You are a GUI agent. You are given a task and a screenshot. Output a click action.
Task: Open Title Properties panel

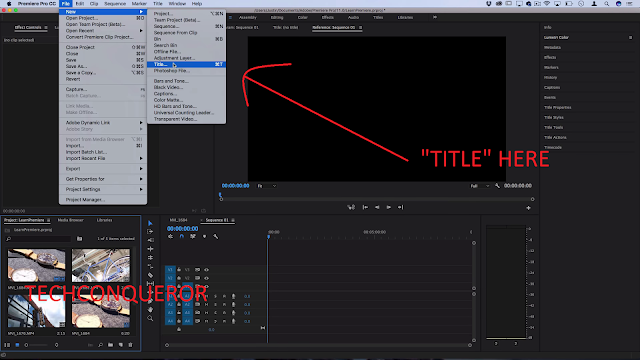(x=557, y=108)
